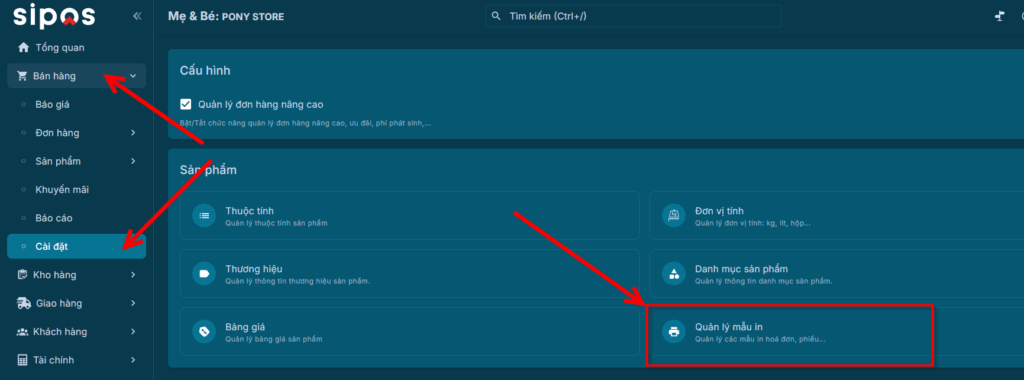Click the sipos logo
Image resolution: width=1024 pixels, height=380 pixels.
[x=54, y=16]
